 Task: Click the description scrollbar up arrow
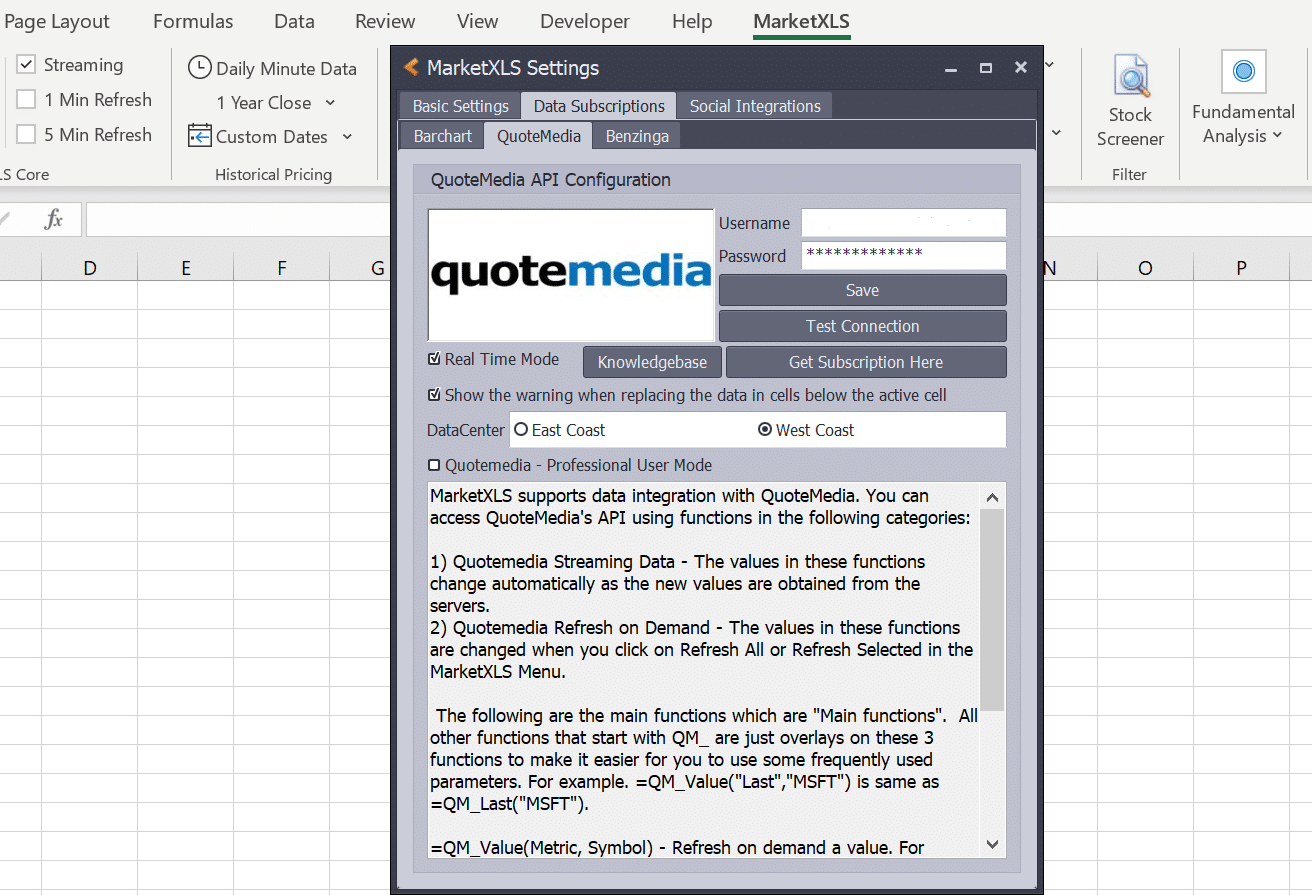click(x=992, y=497)
